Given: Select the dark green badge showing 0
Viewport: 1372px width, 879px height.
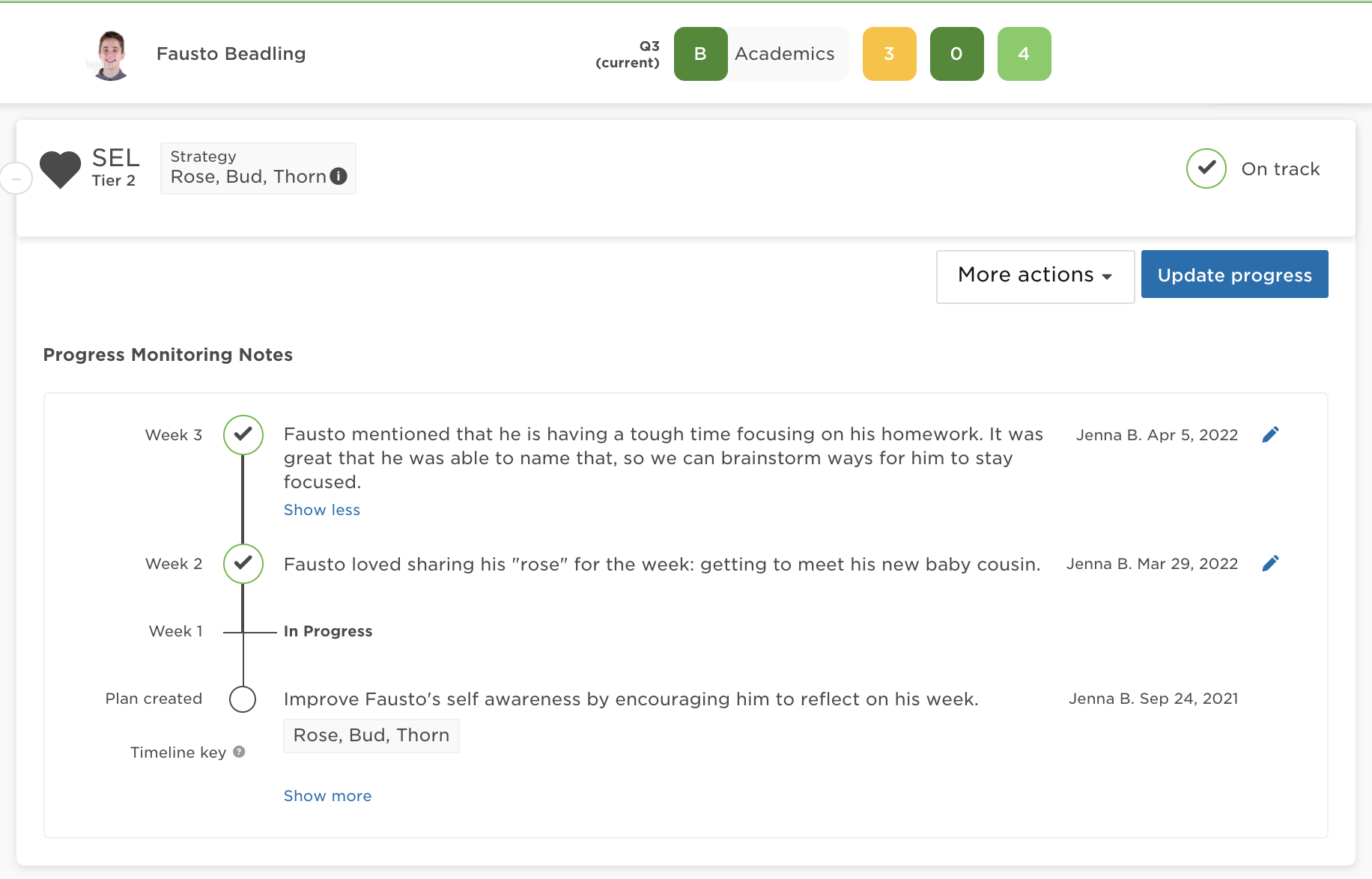Looking at the screenshot, I should [x=956, y=53].
